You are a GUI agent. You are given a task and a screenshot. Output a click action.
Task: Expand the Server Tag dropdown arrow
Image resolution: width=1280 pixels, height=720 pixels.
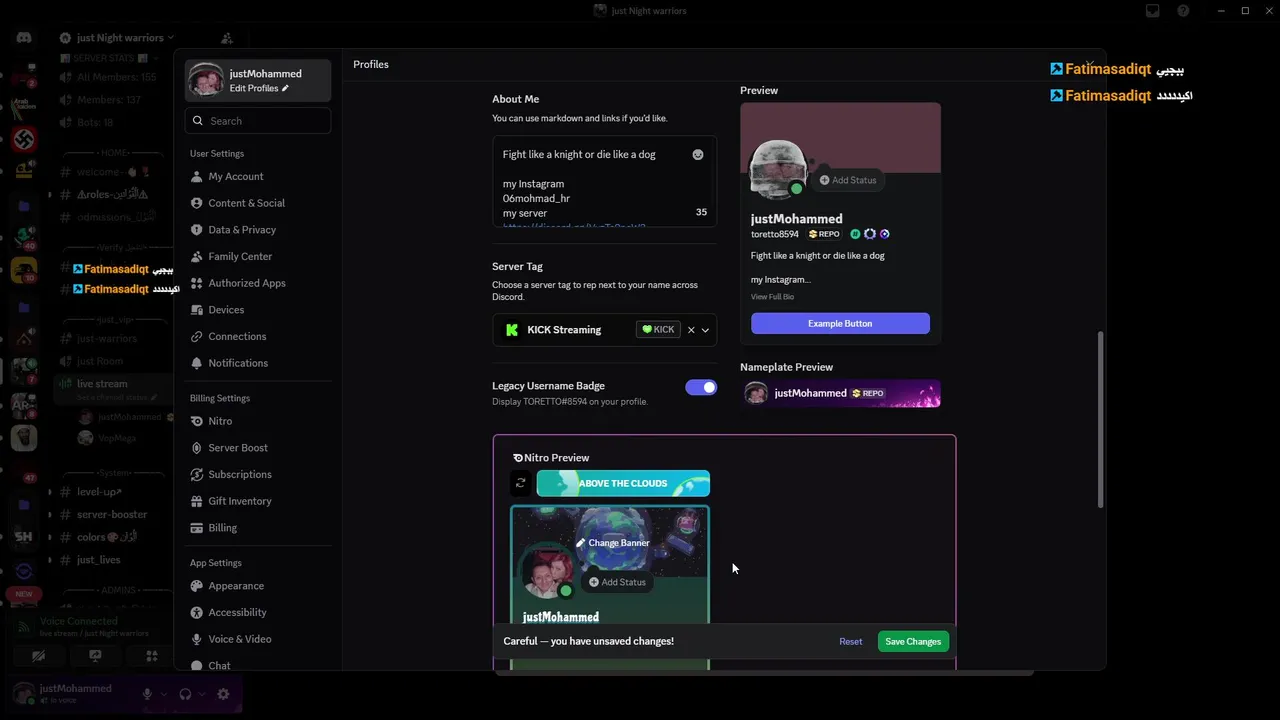[x=705, y=330]
